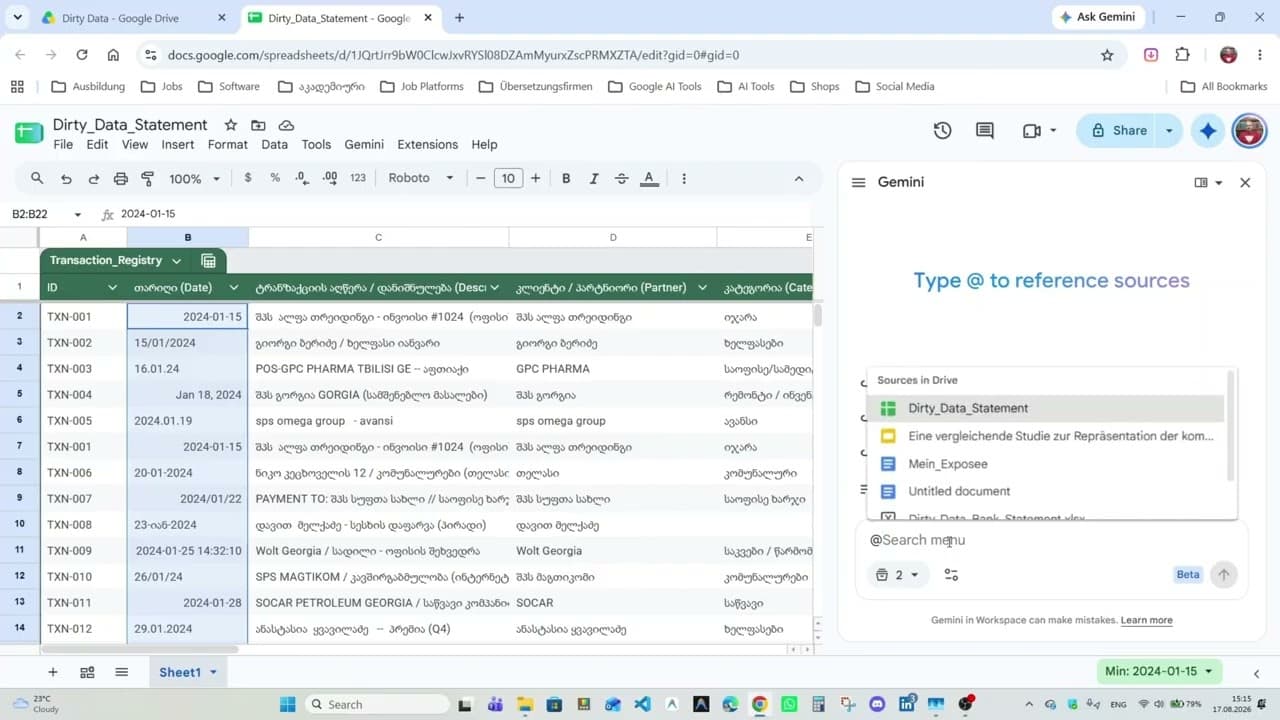Expand the Name box dropdown
This screenshot has width=1280, height=720.
tap(77, 214)
